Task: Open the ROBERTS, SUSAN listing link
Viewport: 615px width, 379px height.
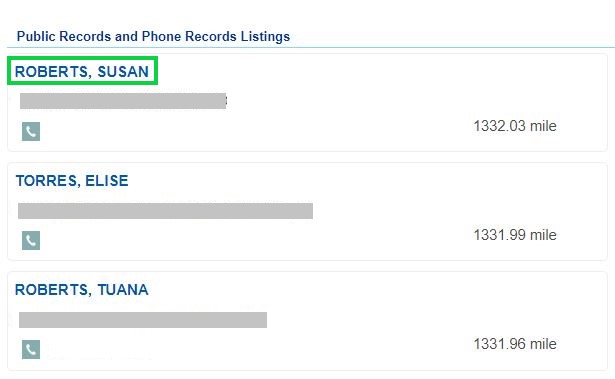Action: coord(82,71)
